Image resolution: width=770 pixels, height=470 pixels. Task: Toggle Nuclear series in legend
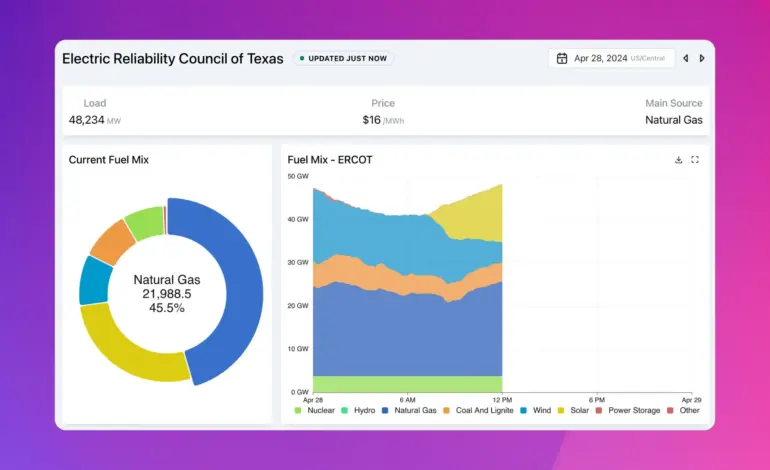[314, 410]
